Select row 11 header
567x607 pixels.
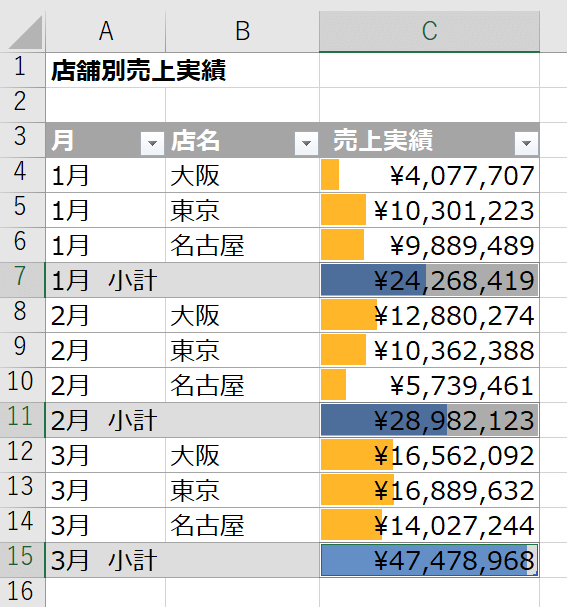pyautogui.click(x=22, y=420)
